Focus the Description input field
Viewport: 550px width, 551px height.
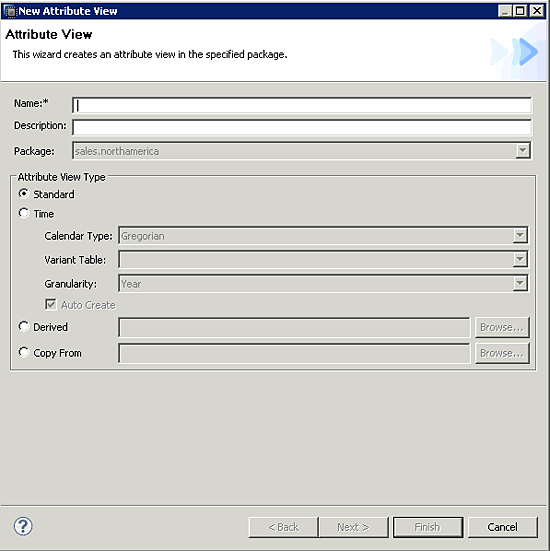302,127
